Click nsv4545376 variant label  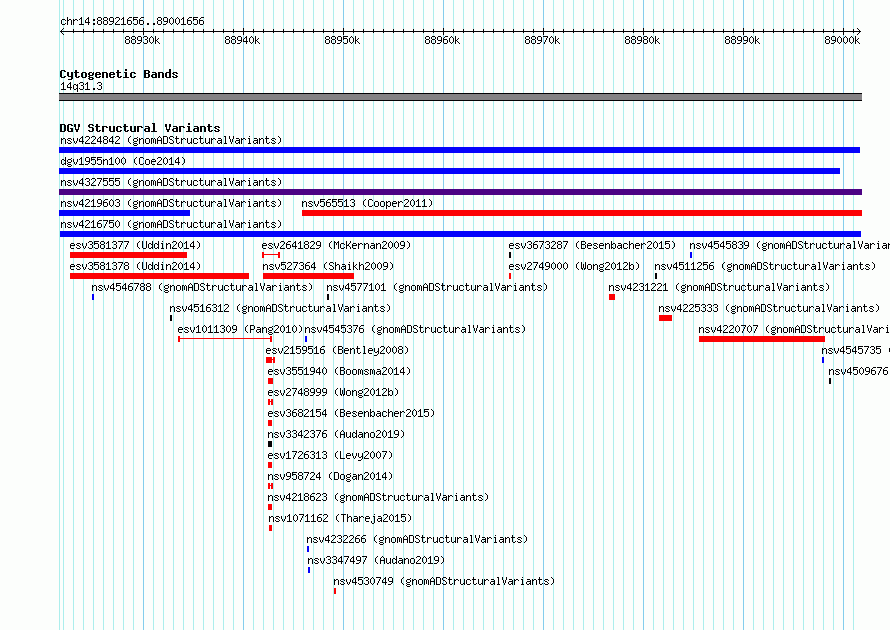(415, 329)
